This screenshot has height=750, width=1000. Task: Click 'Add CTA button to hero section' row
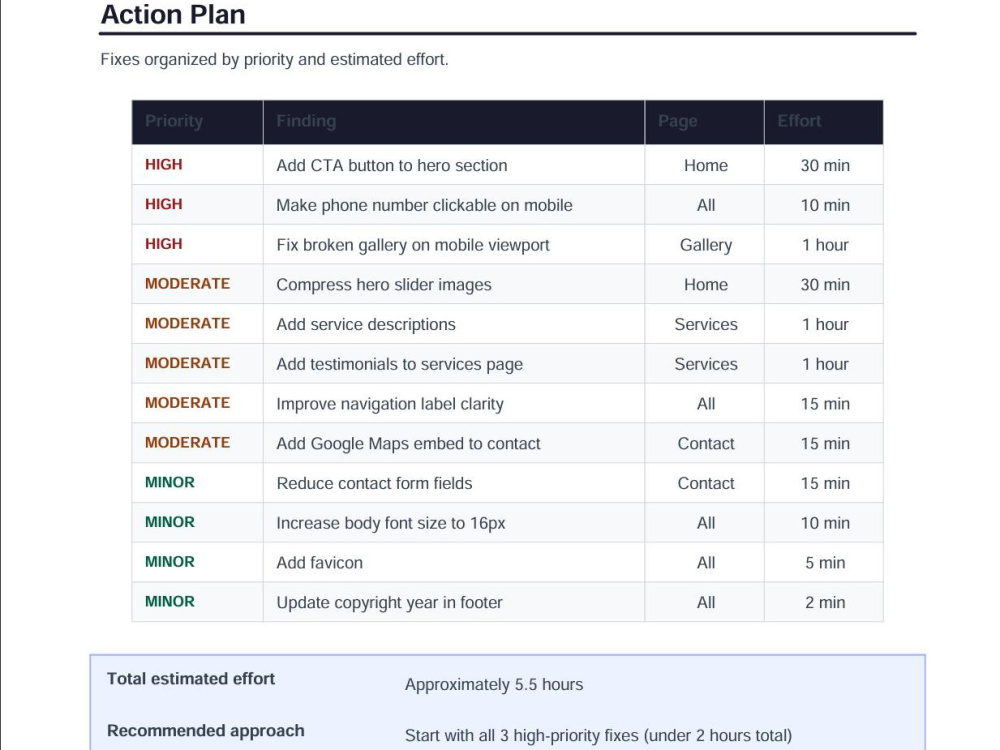point(507,165)
